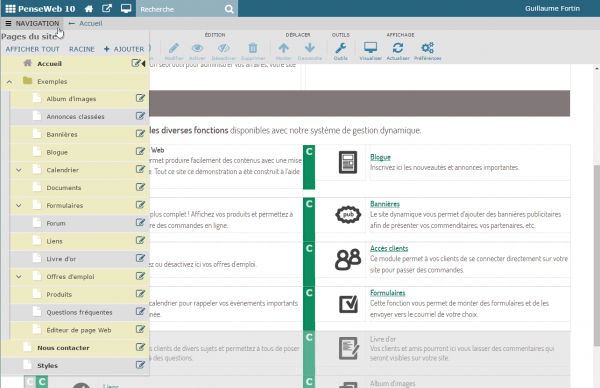Edit Styles page icon
Image resolution: width=600 pixels, height=388 pixels.
pyautogui.click(x=140, y=365)
